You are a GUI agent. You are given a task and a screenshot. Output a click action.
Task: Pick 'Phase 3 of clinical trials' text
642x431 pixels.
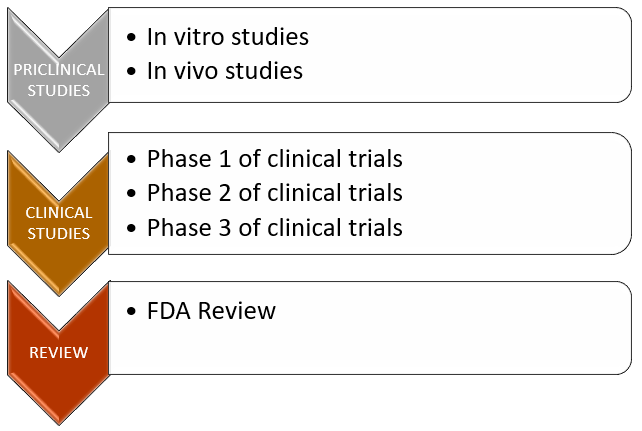click(x=274, y=227)
